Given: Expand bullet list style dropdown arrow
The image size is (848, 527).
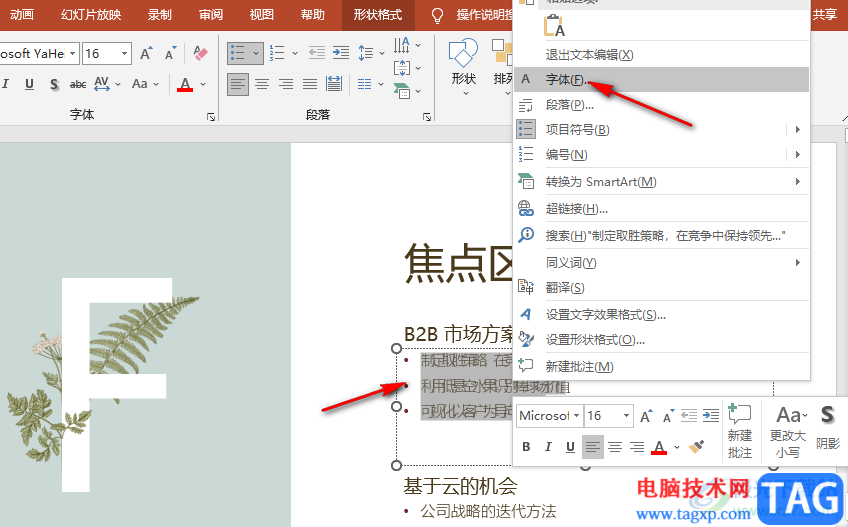Looking at the screenshot, I should click(x=256, y=53).
